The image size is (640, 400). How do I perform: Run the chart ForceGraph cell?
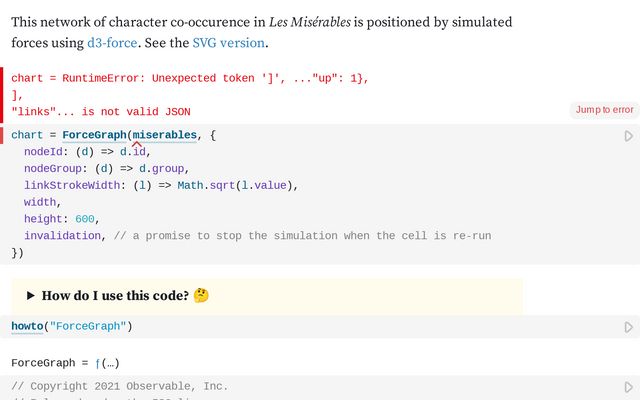(x=629, y=136)
